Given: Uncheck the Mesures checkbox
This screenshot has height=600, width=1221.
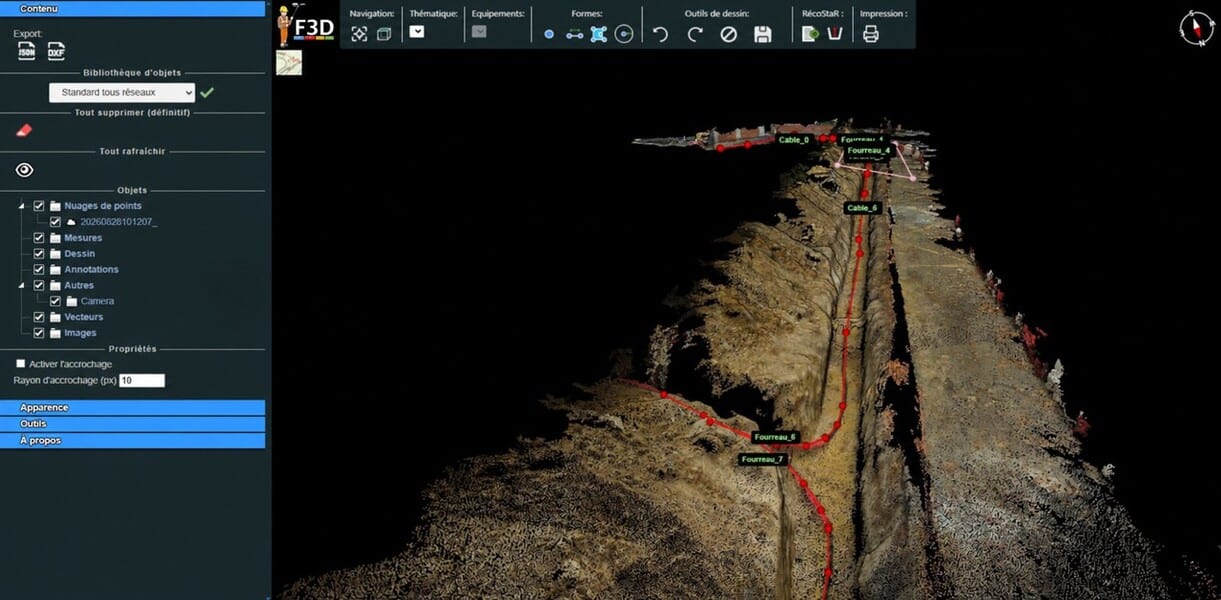Looking at the screenshot, I should point(39,238).
